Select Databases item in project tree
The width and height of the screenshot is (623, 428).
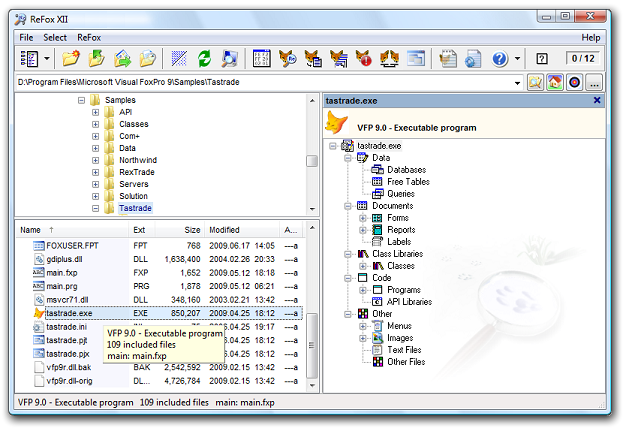coord(406,170)
